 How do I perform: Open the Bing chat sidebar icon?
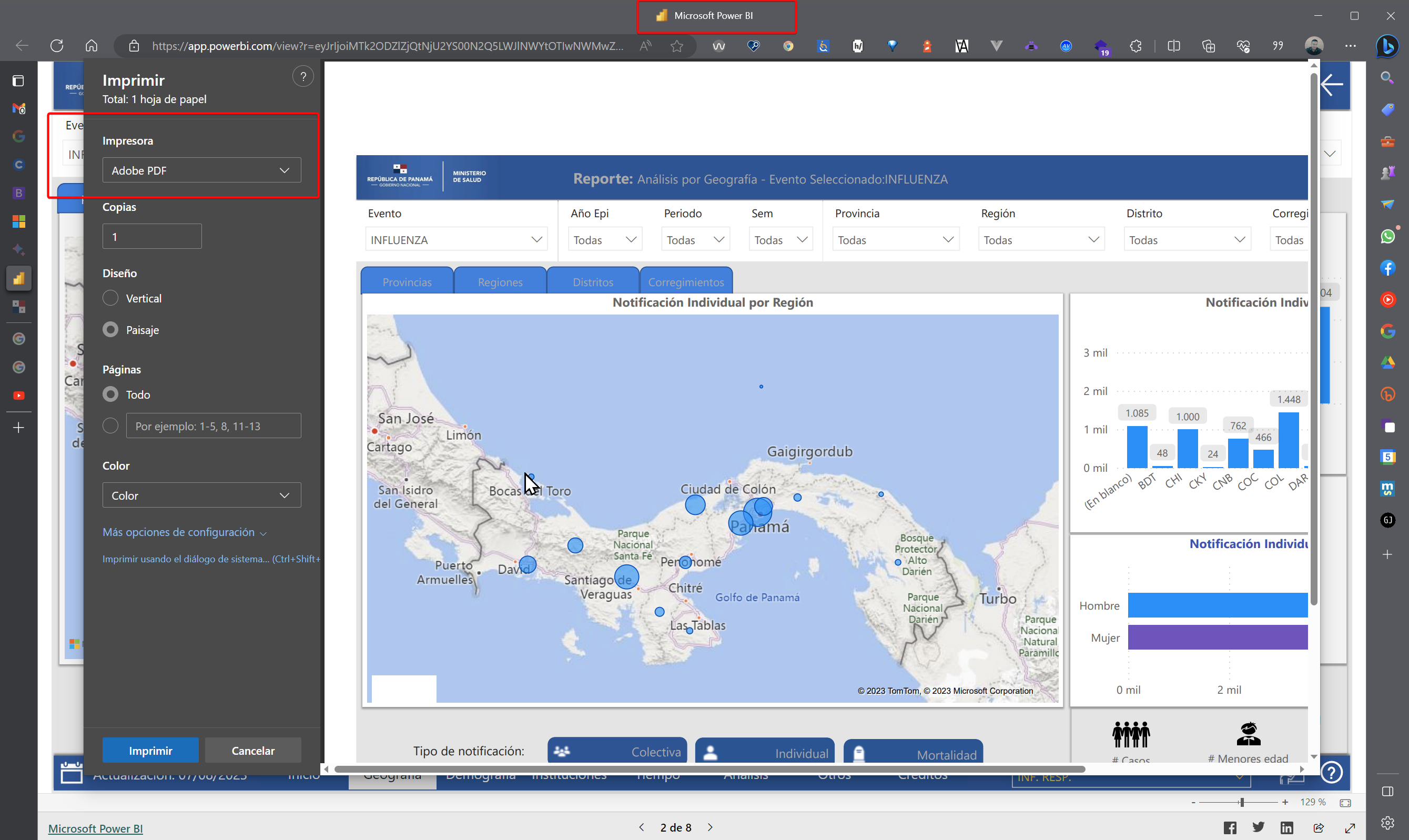pos(1387,46)
